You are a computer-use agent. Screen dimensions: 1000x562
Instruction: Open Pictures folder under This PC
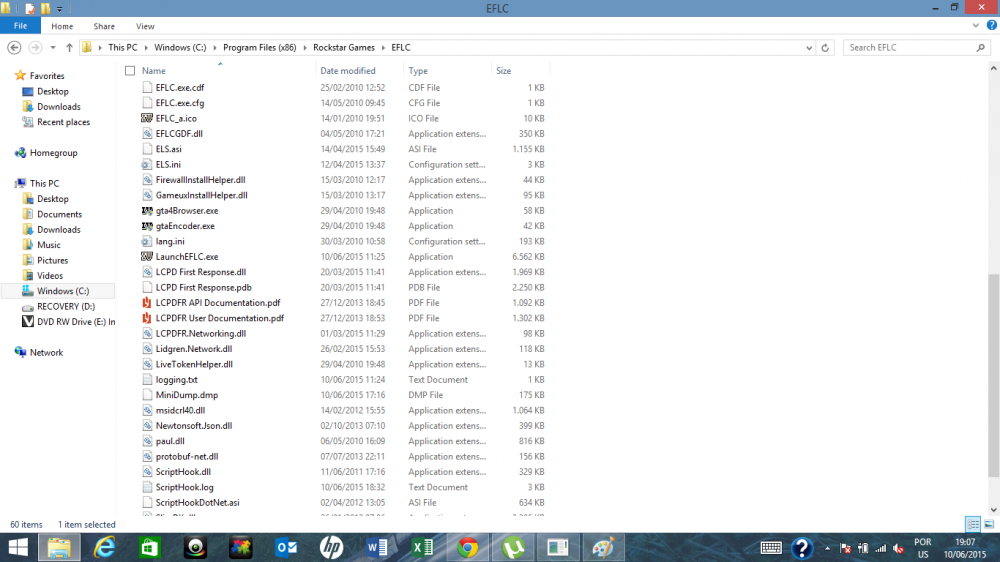[x=52, y=260]
